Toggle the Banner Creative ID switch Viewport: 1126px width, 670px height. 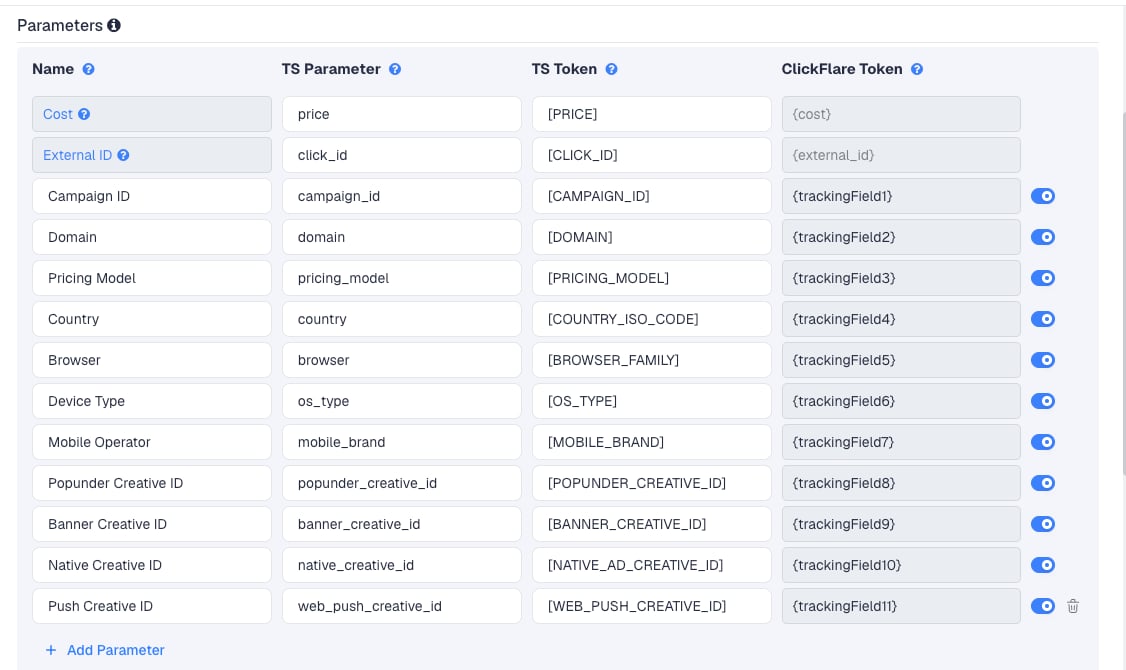(1043, 524)
